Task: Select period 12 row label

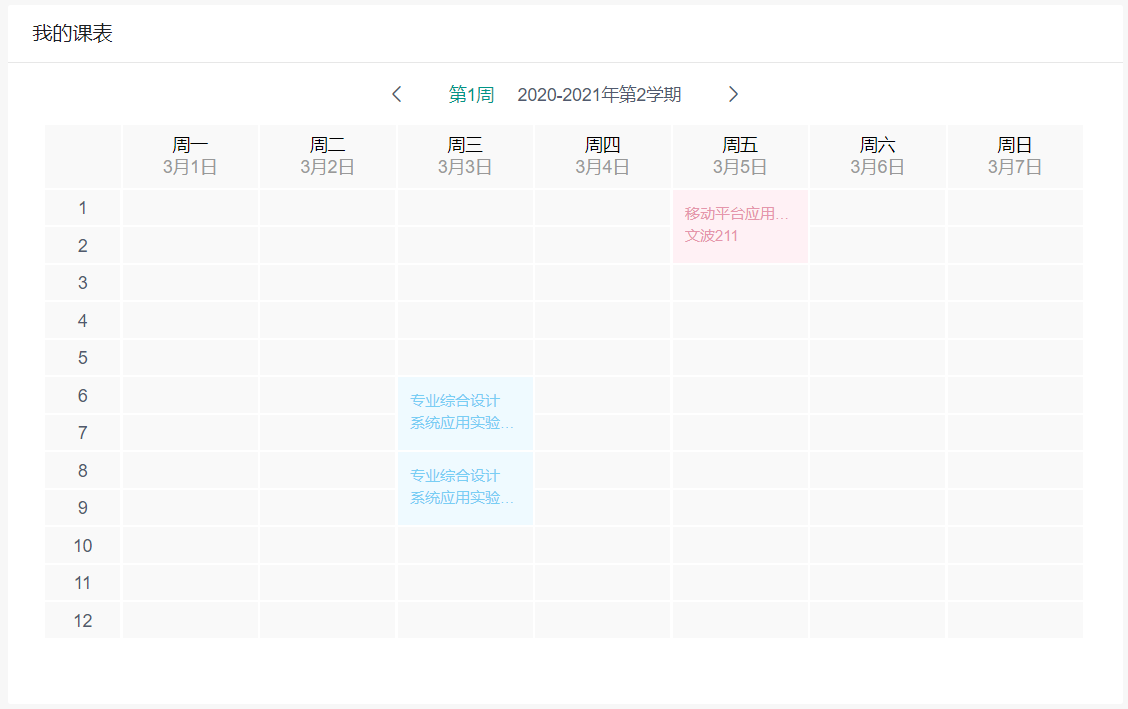Action: click(83, 621)
